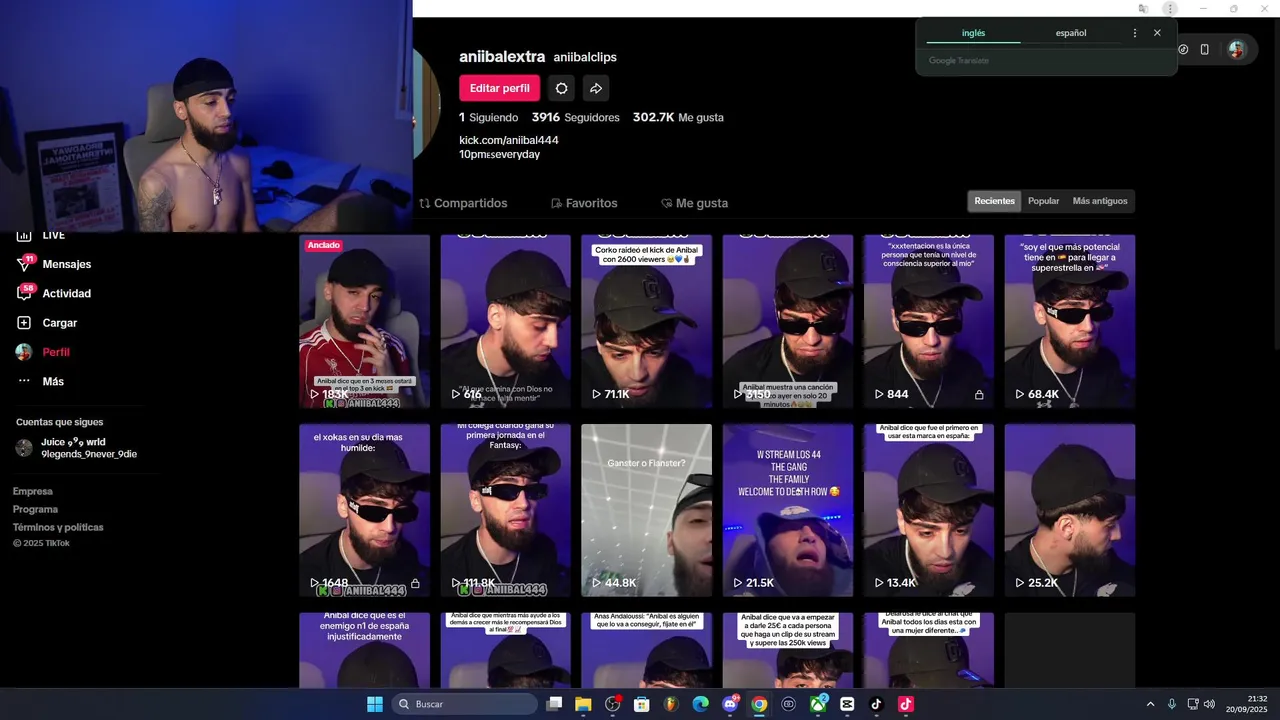The width and height of the screenshot is (1280, 720).
Task: Click the Mensajes icon in sidebar
Action: [x=24, y=264]
